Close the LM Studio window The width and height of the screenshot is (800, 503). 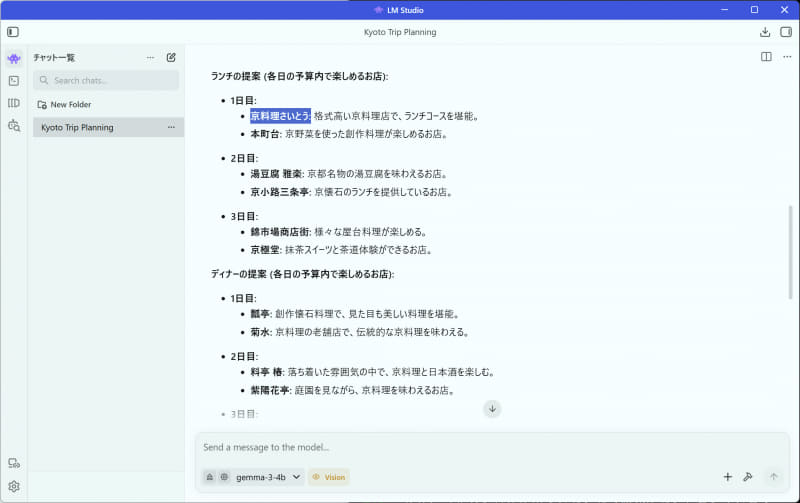(785, 10)
